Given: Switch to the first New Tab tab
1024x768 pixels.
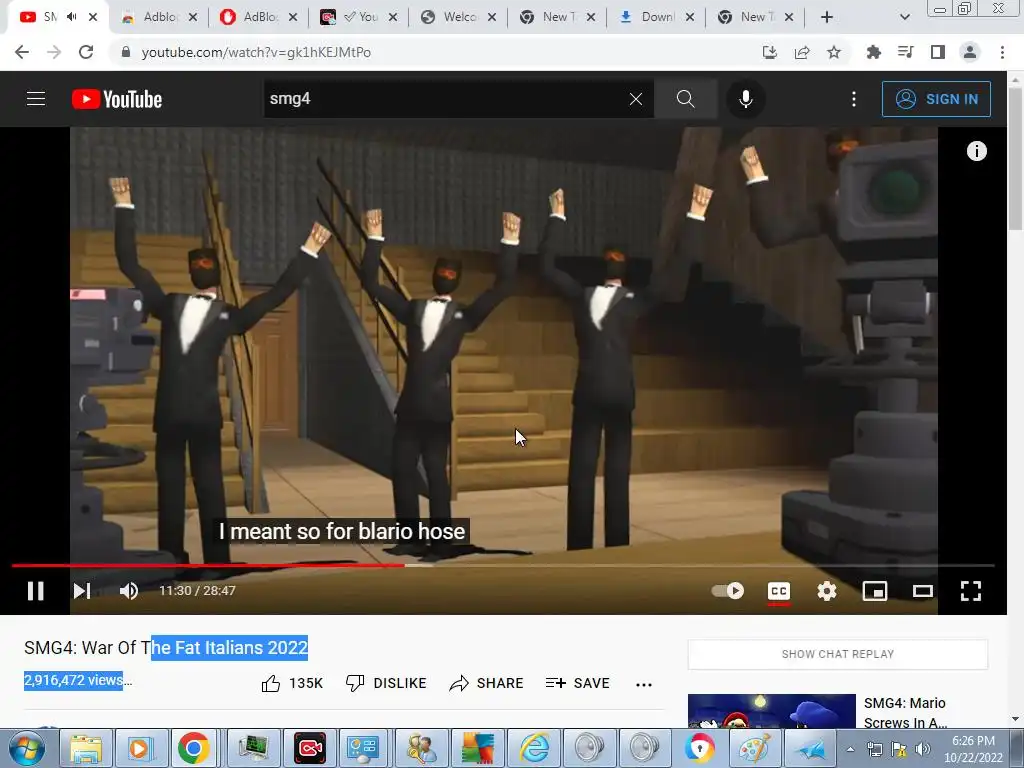Looking at the screenshot, I should coord(556,17).
